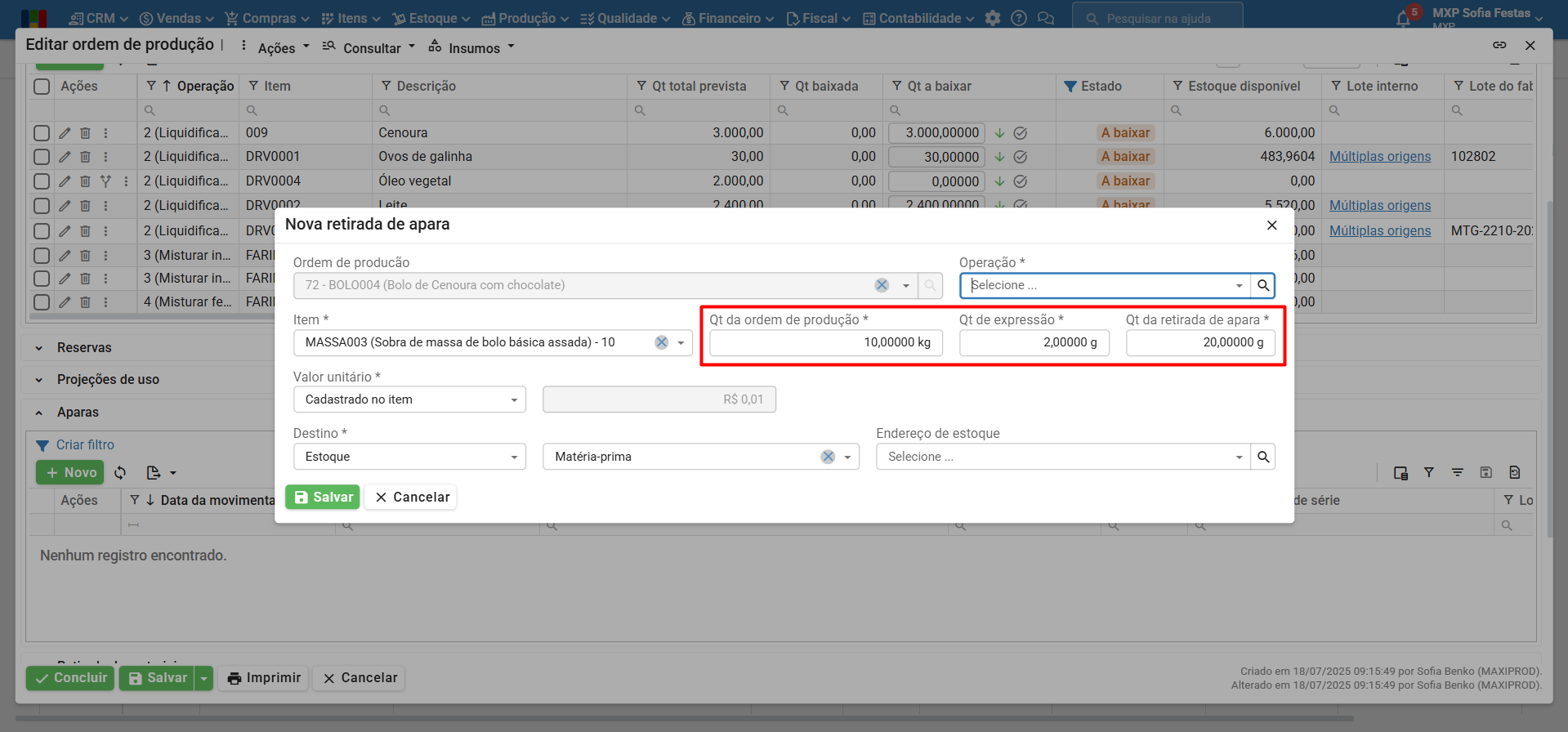
Task: Click the help question mark icon
Action: [1019, 18]
